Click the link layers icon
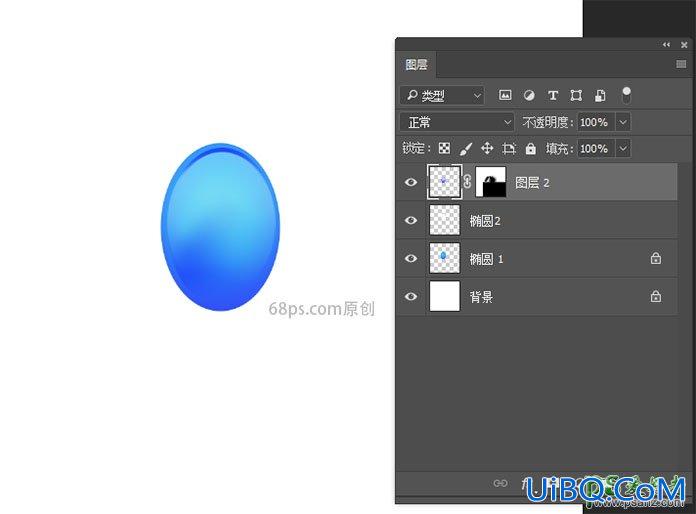The height and width of the screenshot is (514, 696). [500, 483]
